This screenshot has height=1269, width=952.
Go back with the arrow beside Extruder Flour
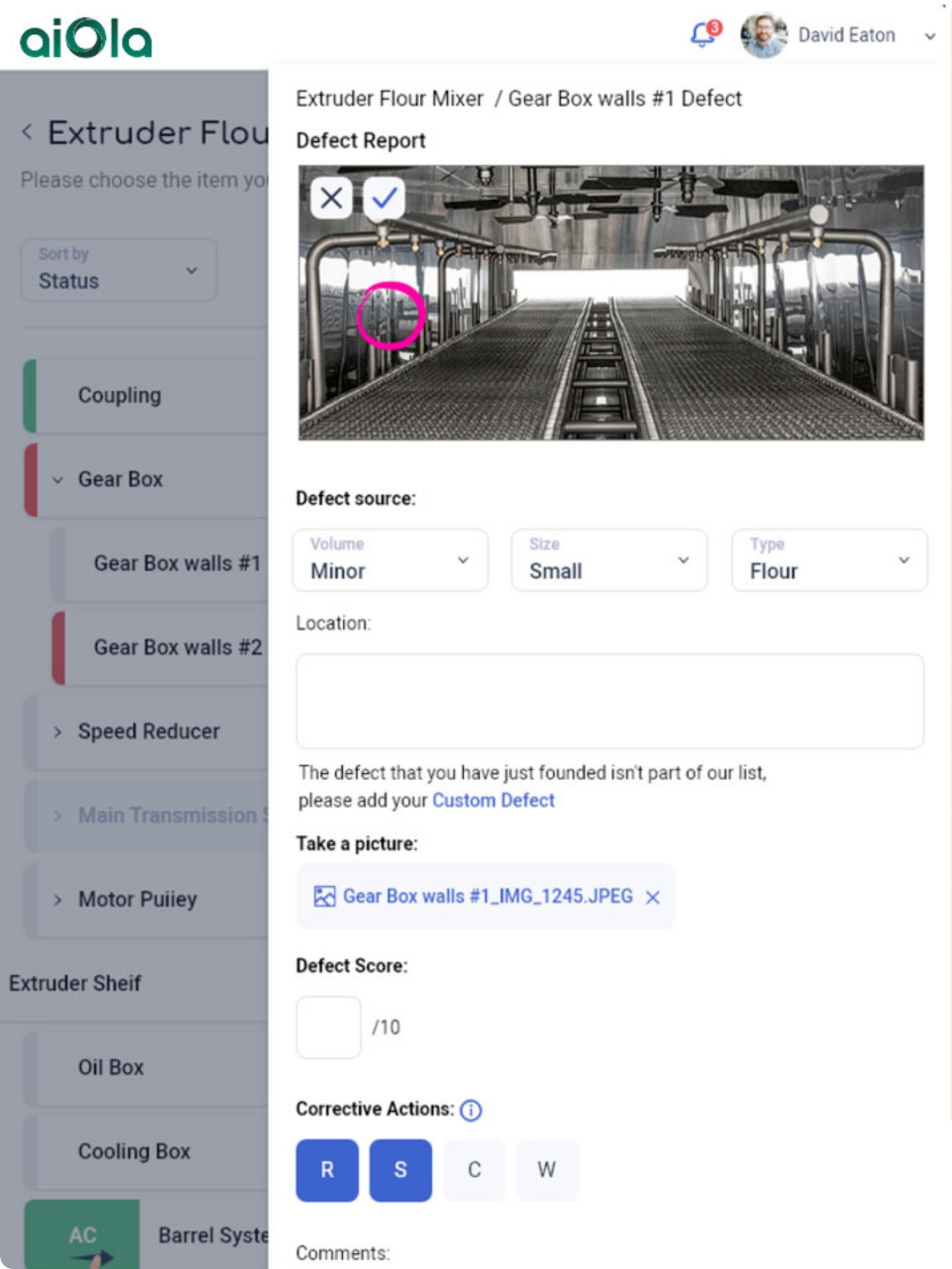[x=27, y=132]
